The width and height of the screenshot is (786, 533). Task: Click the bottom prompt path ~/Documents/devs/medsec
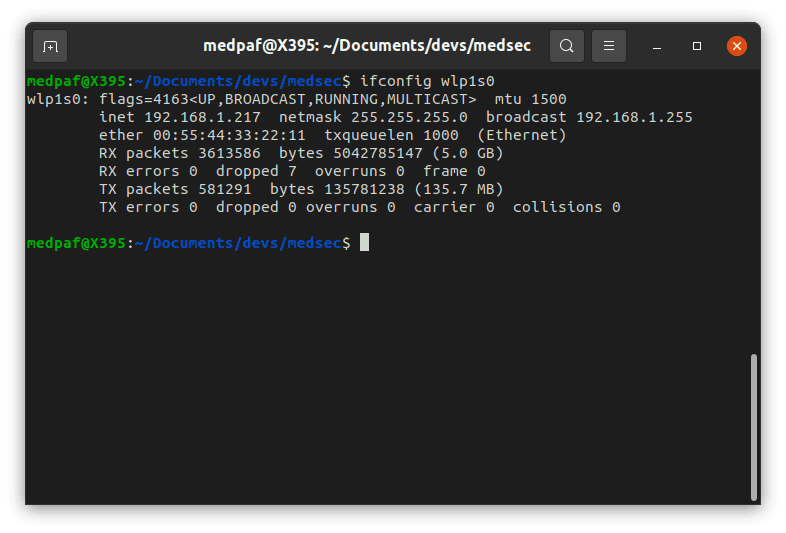(x=238, y=243)
